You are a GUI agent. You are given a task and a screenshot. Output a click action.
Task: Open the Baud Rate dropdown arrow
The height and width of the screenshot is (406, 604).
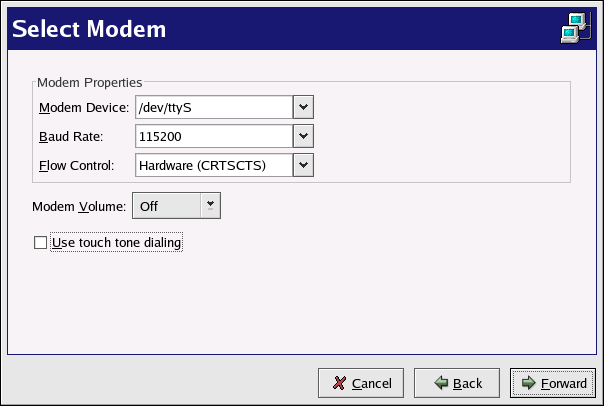point(304,136)
